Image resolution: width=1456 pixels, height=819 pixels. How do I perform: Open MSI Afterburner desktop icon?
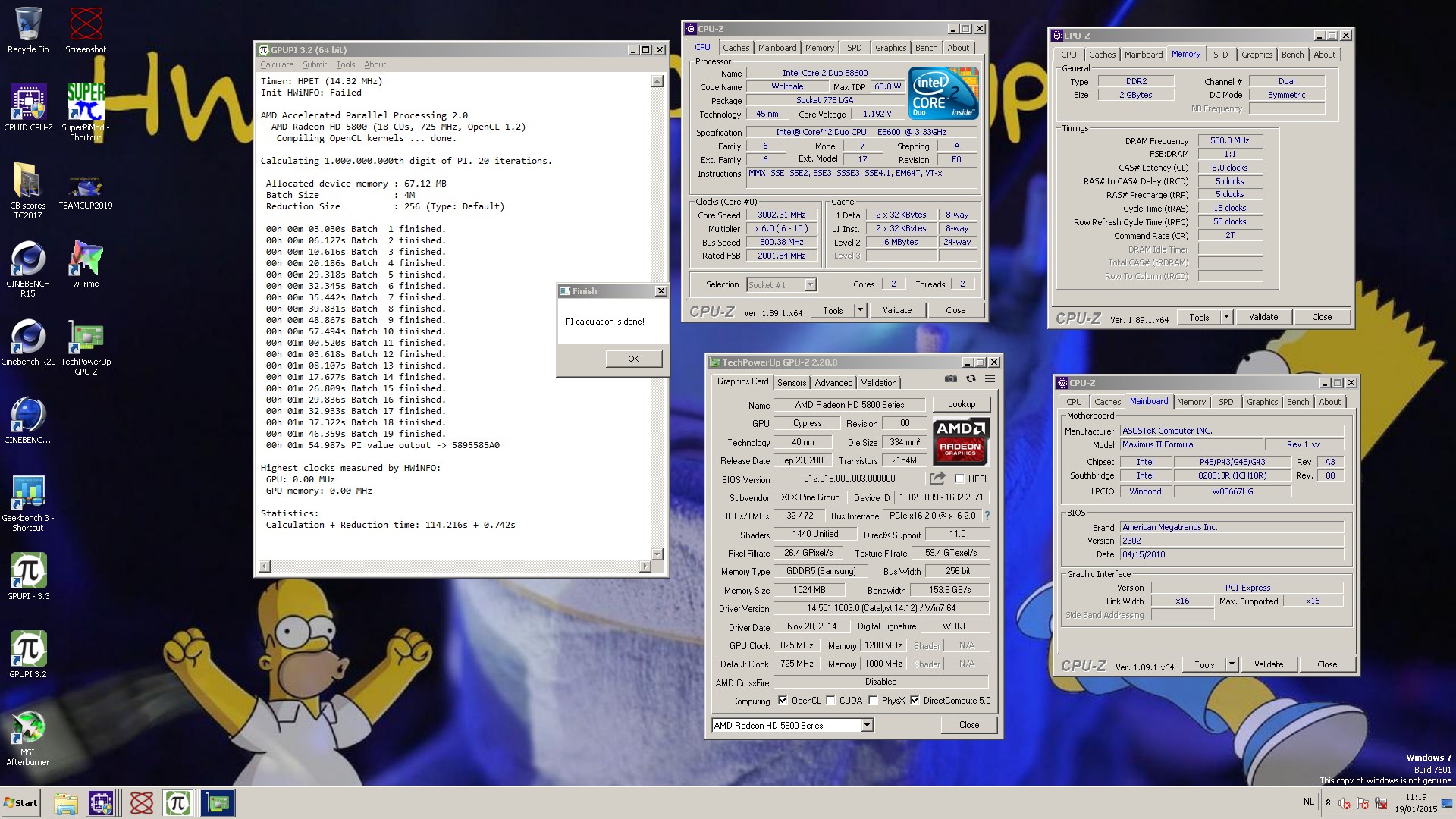click(28, 738)
